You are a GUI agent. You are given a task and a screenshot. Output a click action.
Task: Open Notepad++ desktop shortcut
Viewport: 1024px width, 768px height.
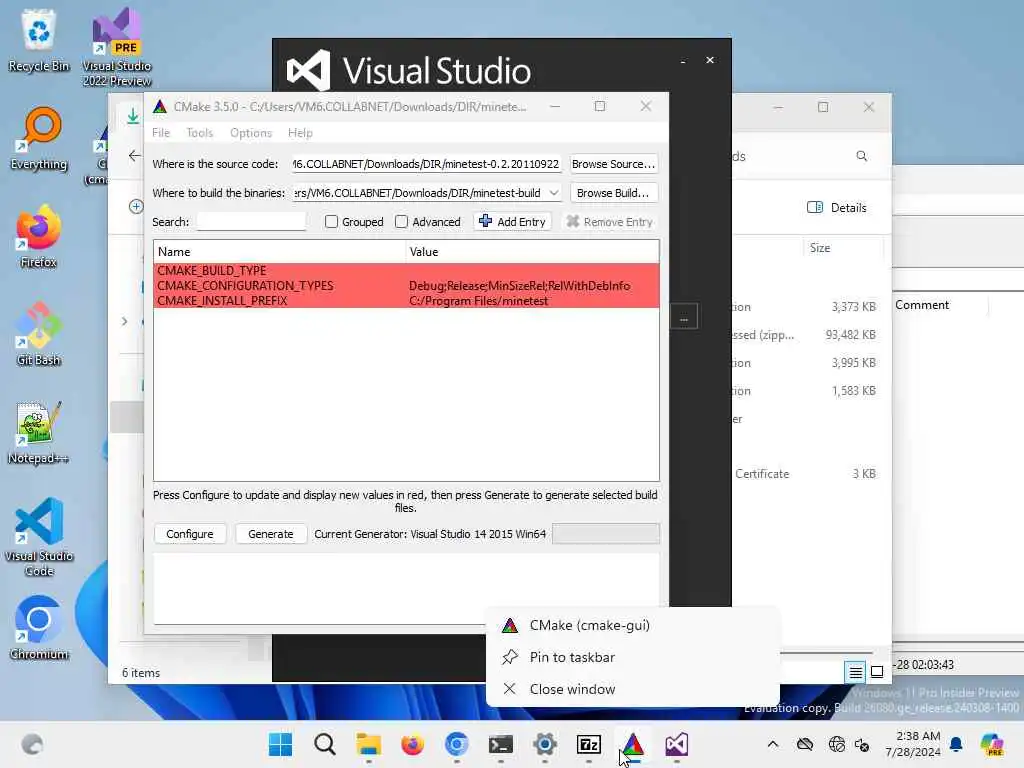pyautogui.click(x=39, y=432)
